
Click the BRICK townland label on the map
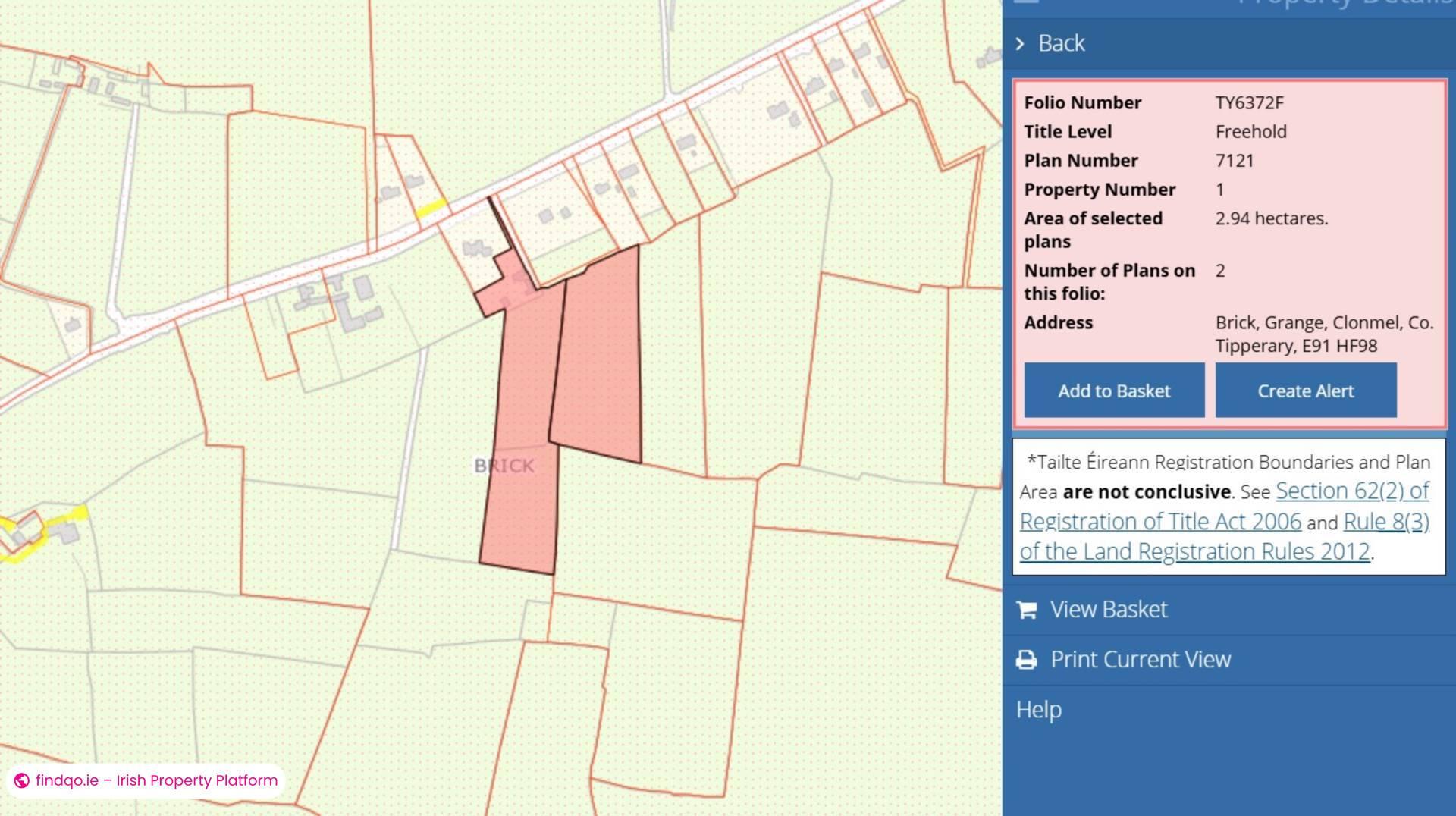503,466
